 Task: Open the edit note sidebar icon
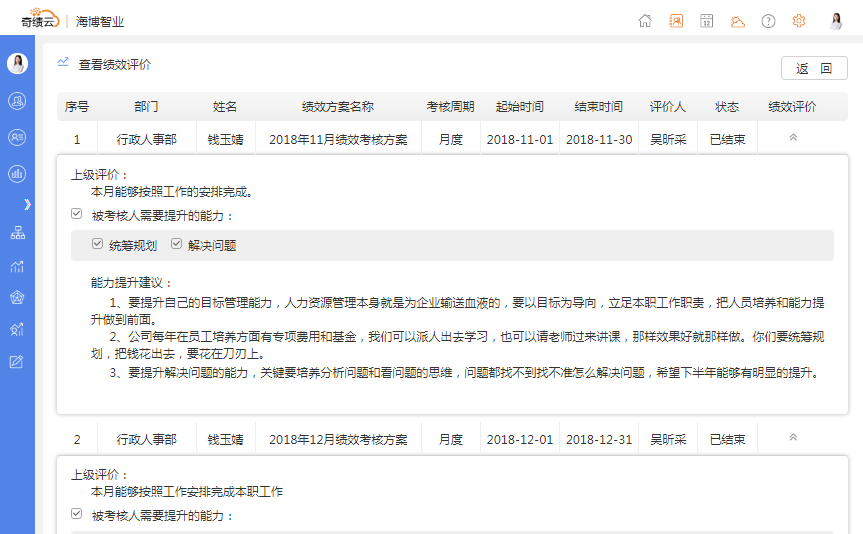tap(17, 362)
